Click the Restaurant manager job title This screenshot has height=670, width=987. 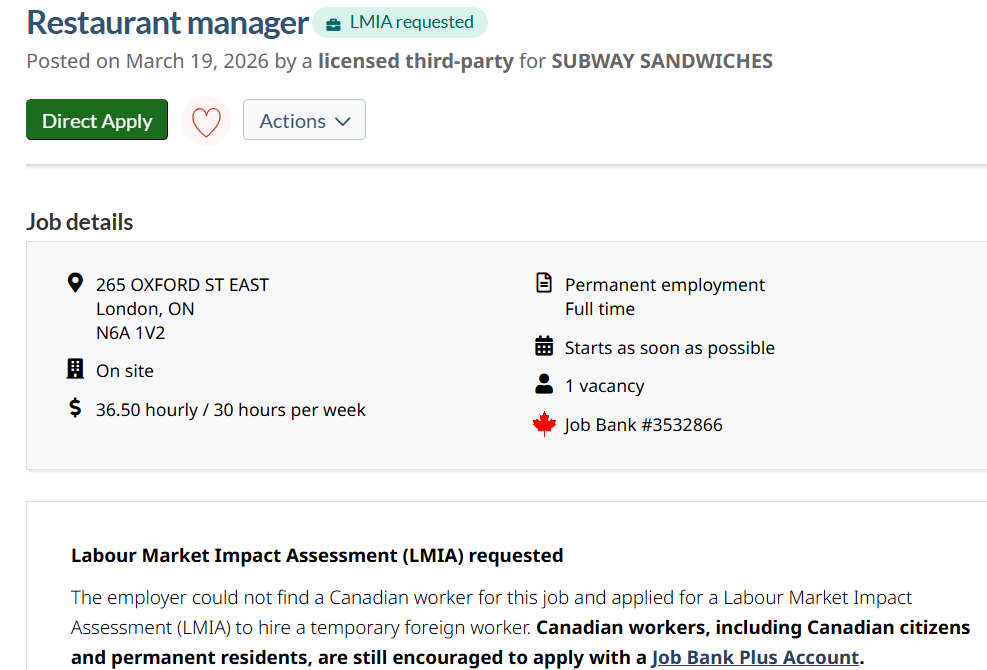point(167,22)
